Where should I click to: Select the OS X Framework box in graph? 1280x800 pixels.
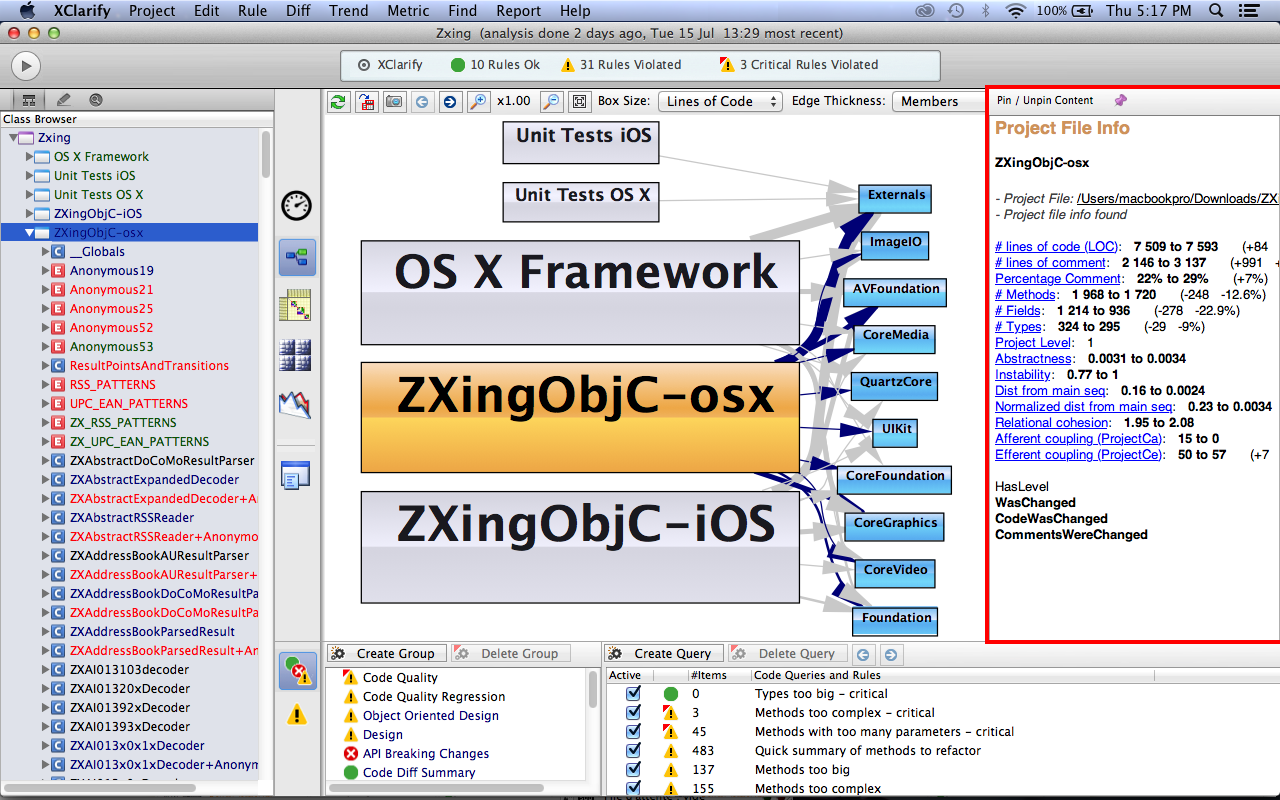pos(580,293)
